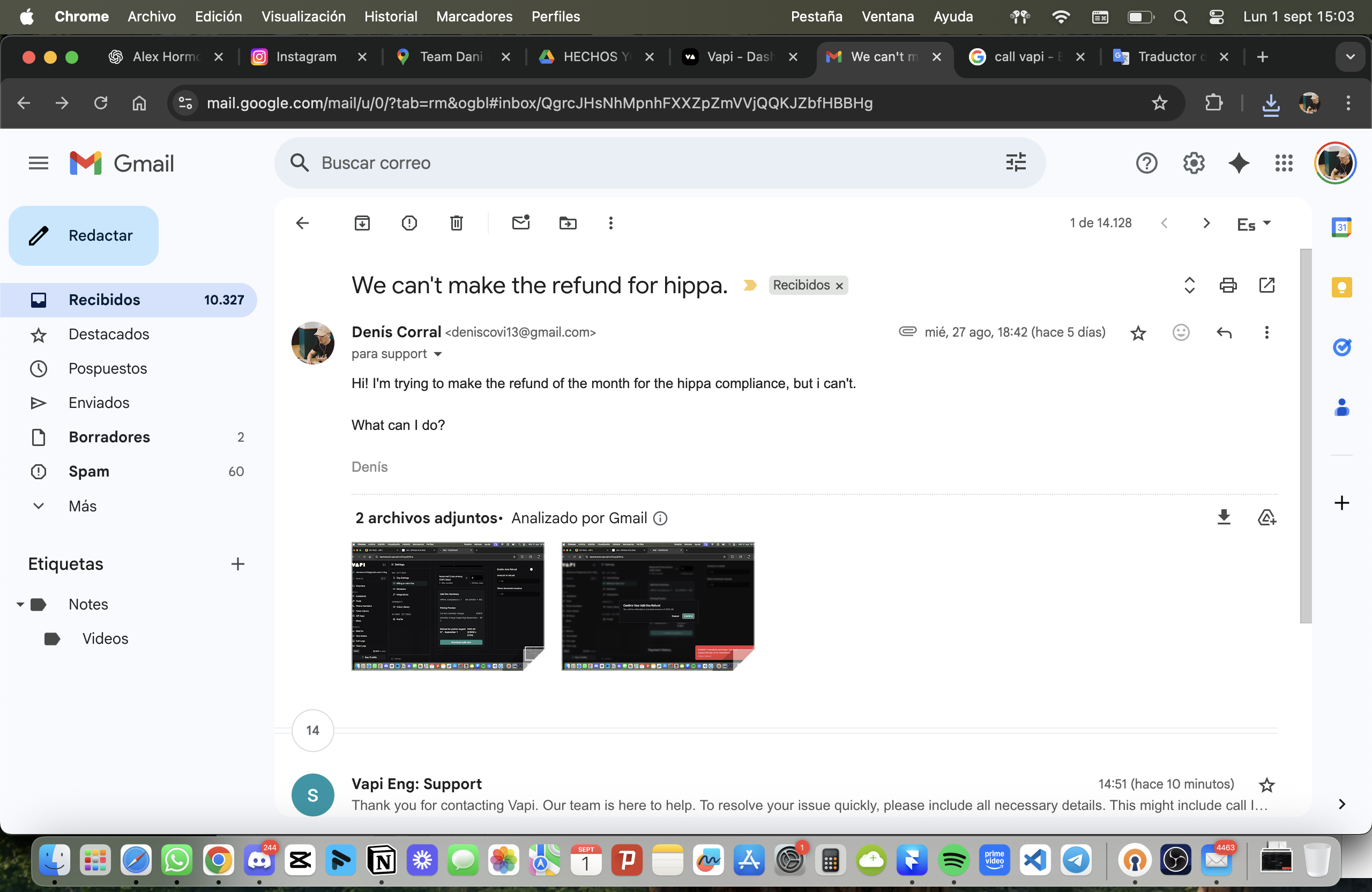Image resolution: width=1372 pixels, height=892 pixels.
Task: Open the second attachment thumbnail
Action: point(657,606)
